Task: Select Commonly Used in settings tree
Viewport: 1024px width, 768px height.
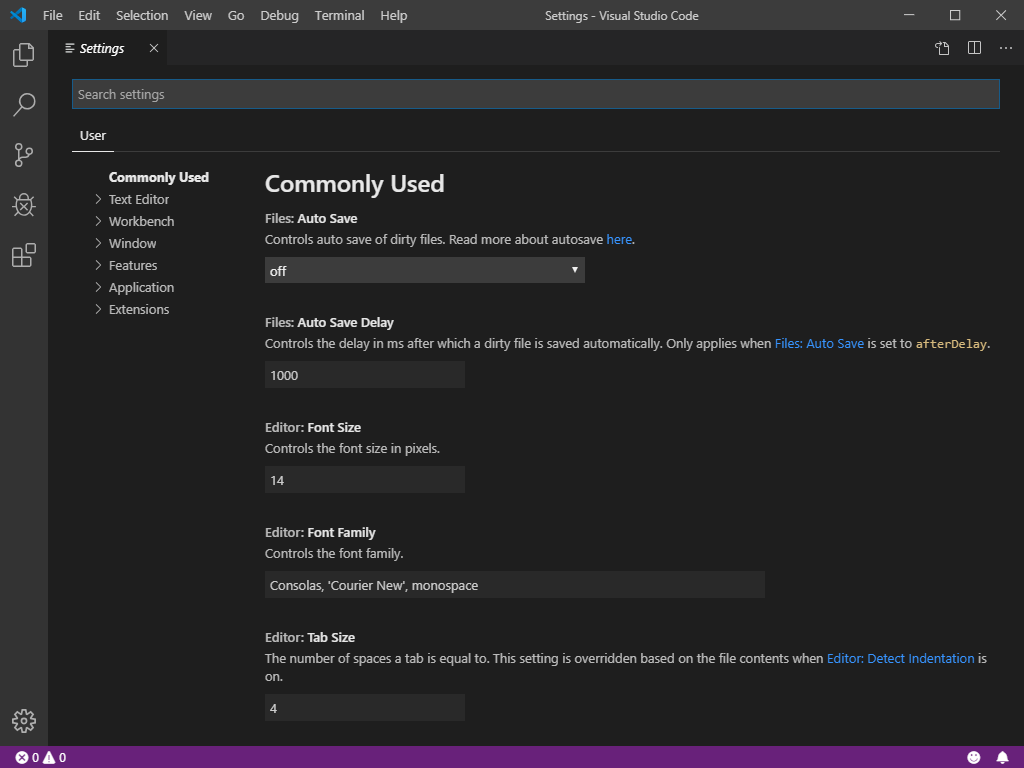Action: (159, 178)
